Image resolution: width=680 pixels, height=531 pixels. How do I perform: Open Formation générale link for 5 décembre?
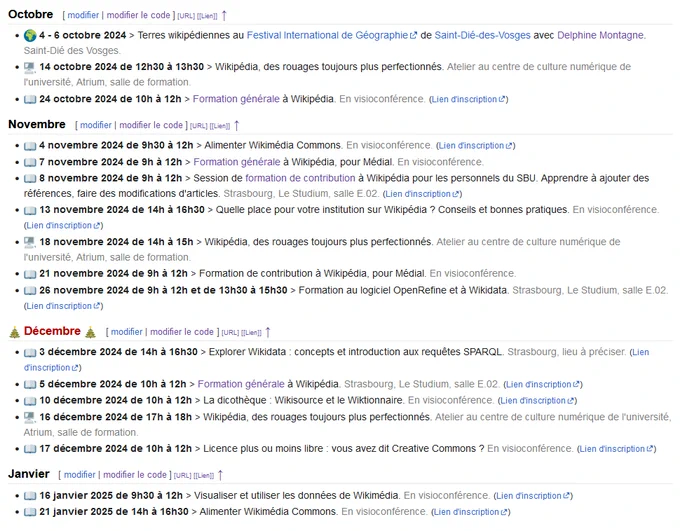[x=241, y=384]
